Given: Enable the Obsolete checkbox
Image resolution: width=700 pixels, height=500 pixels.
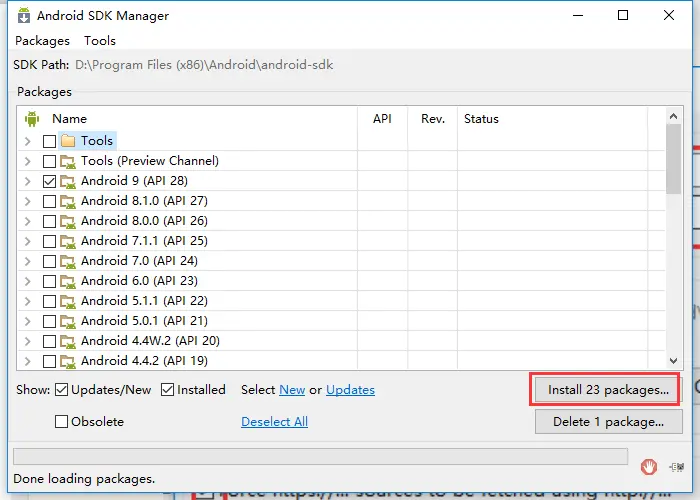Looking at the screenshot, I should coord(61,421).
